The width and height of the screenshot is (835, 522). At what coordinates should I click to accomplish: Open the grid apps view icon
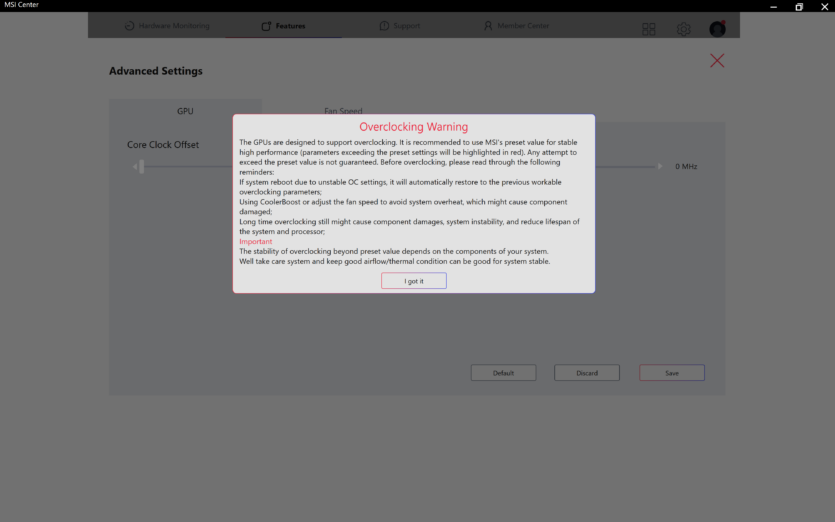coord(649,29)
